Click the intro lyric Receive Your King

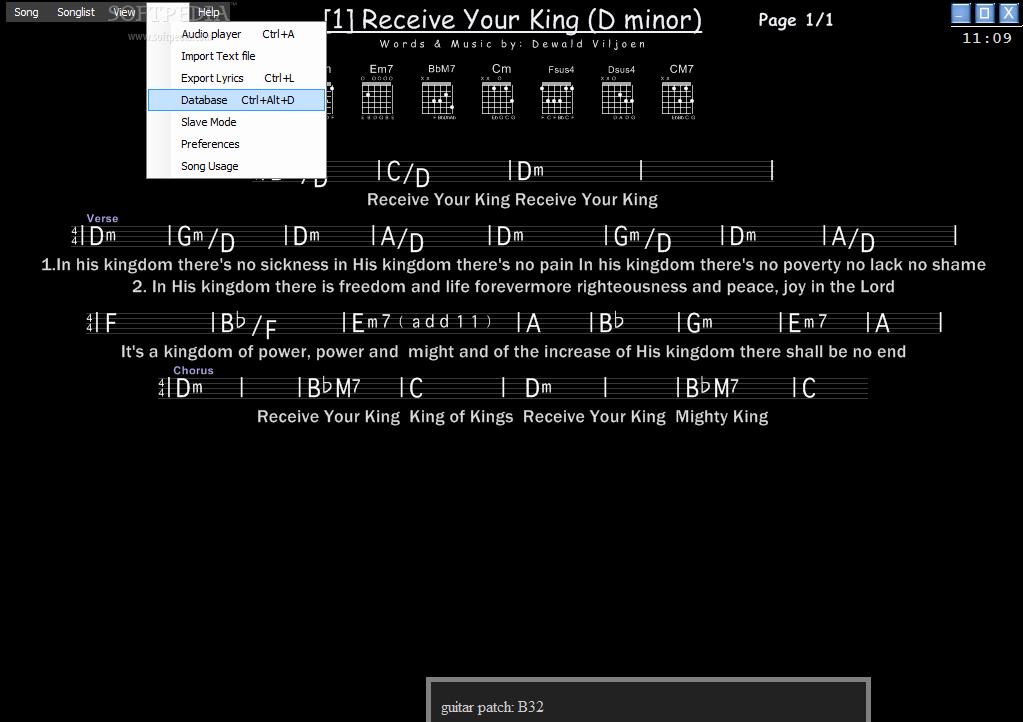[512, 200]
